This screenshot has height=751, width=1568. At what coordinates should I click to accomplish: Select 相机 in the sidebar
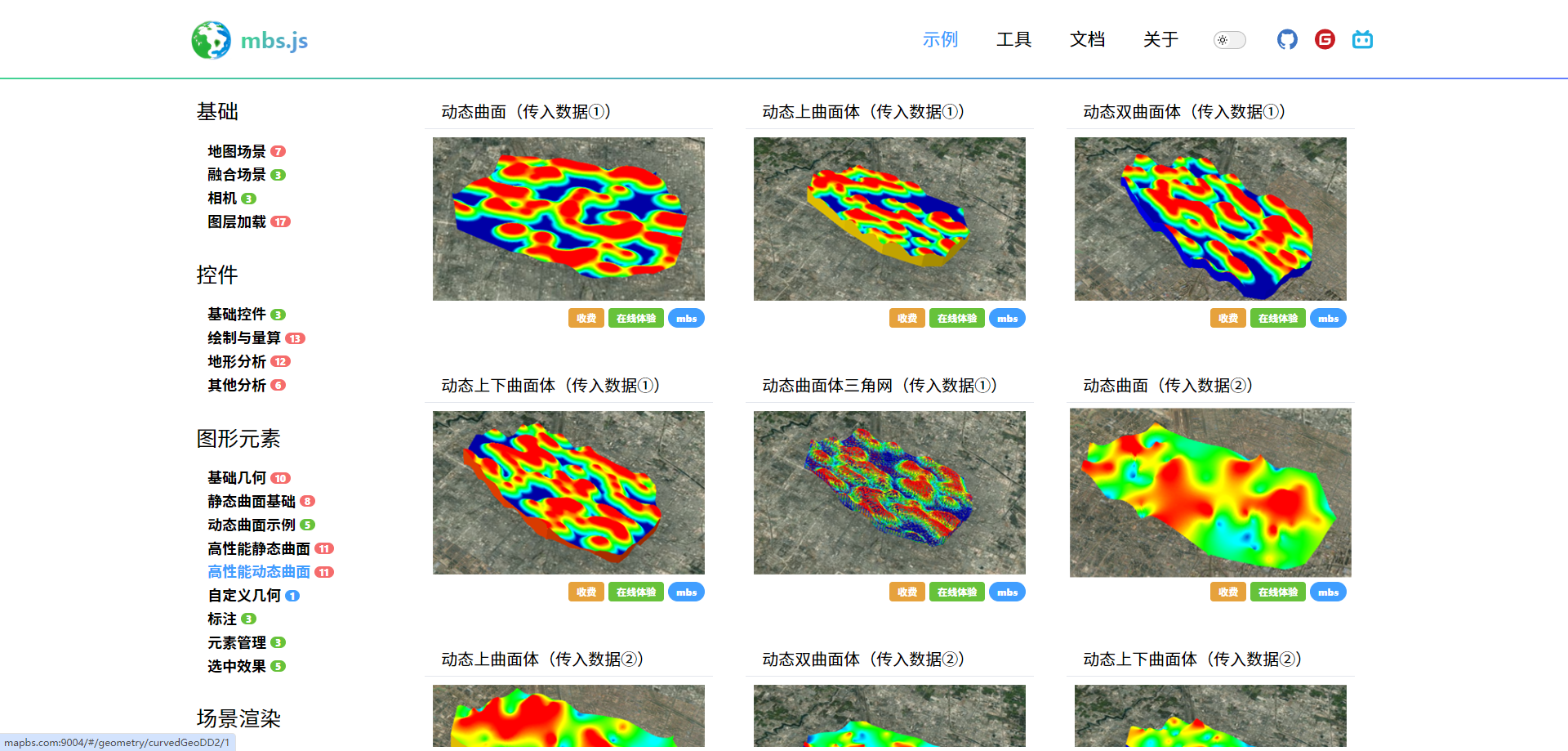point(222,199)
